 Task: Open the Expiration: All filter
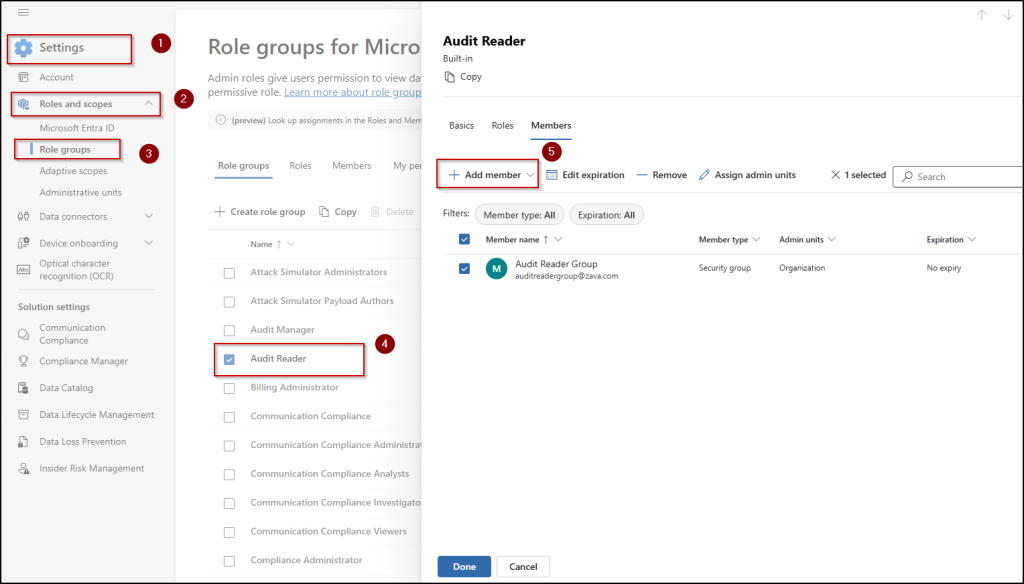click(606, 215)
